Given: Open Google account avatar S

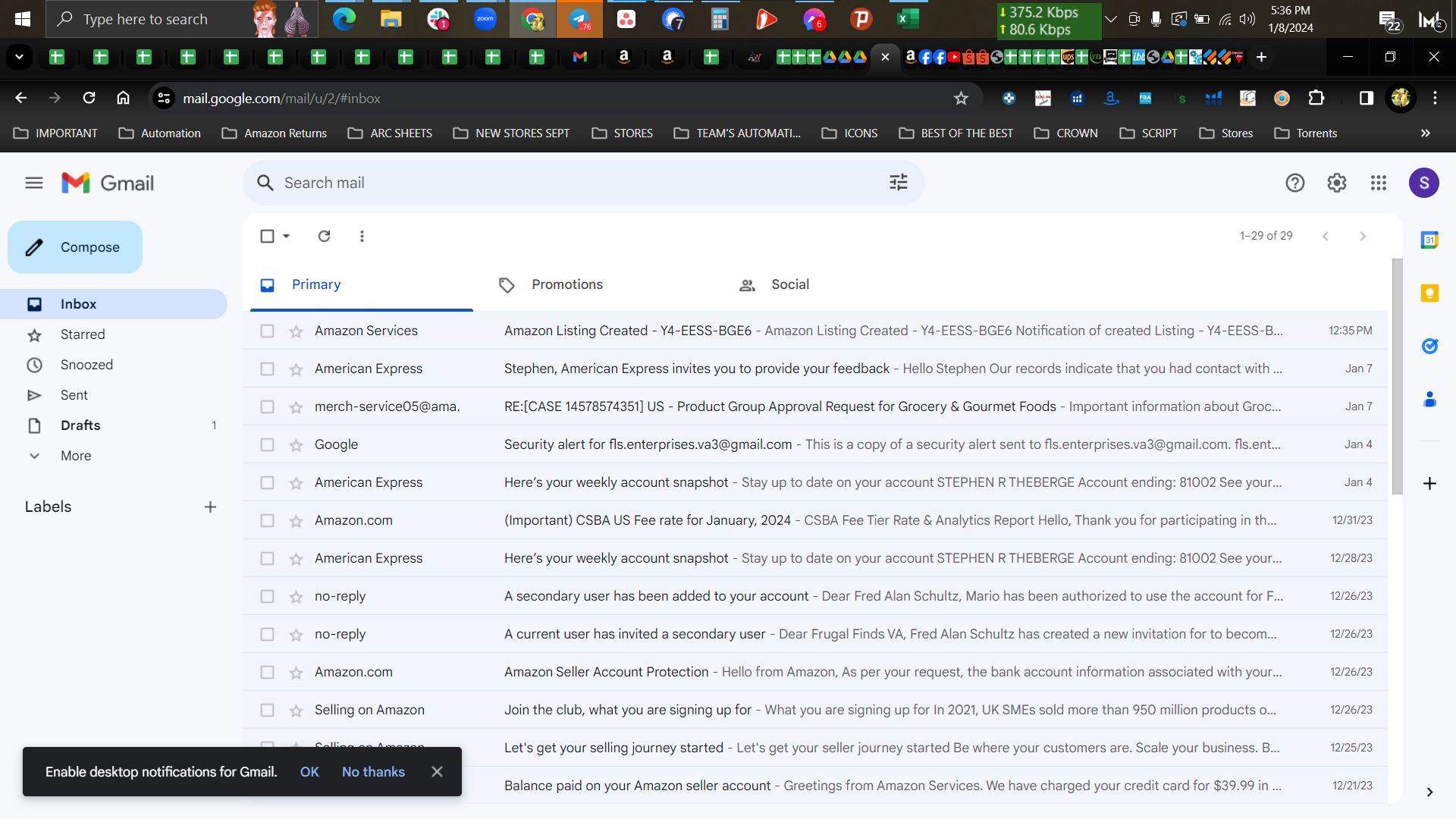Looking at the screenshot, I should point(1424,183).
